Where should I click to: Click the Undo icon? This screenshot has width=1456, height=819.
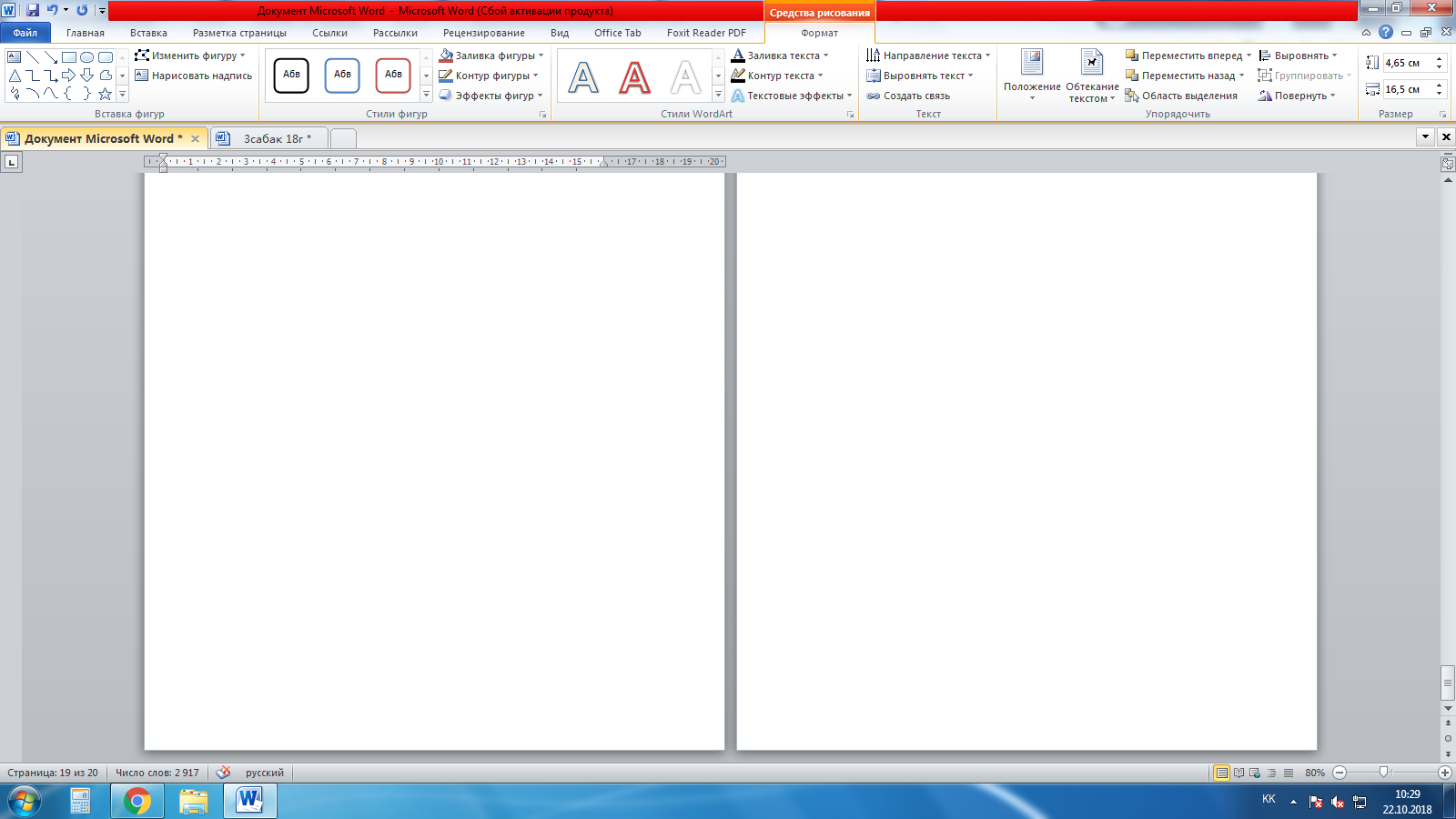tap(53, 10)
